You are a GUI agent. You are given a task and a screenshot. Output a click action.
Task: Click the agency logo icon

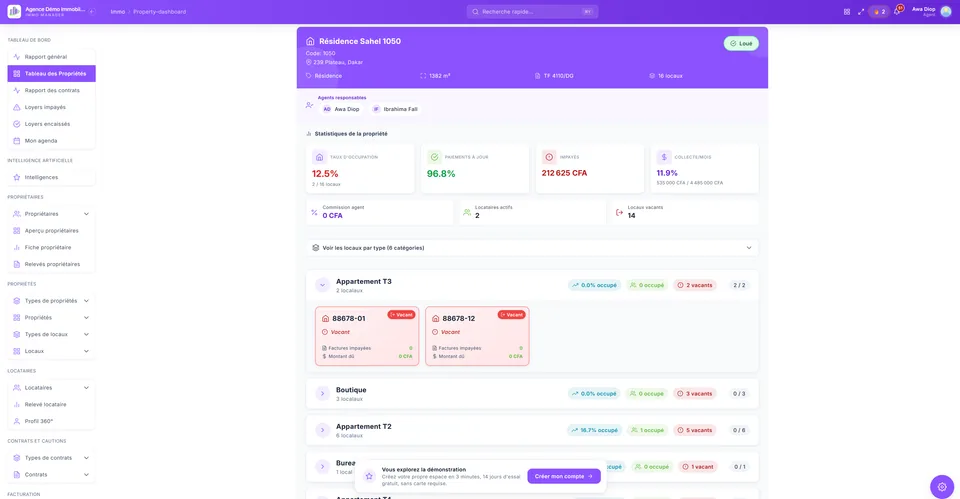point(14,12)
